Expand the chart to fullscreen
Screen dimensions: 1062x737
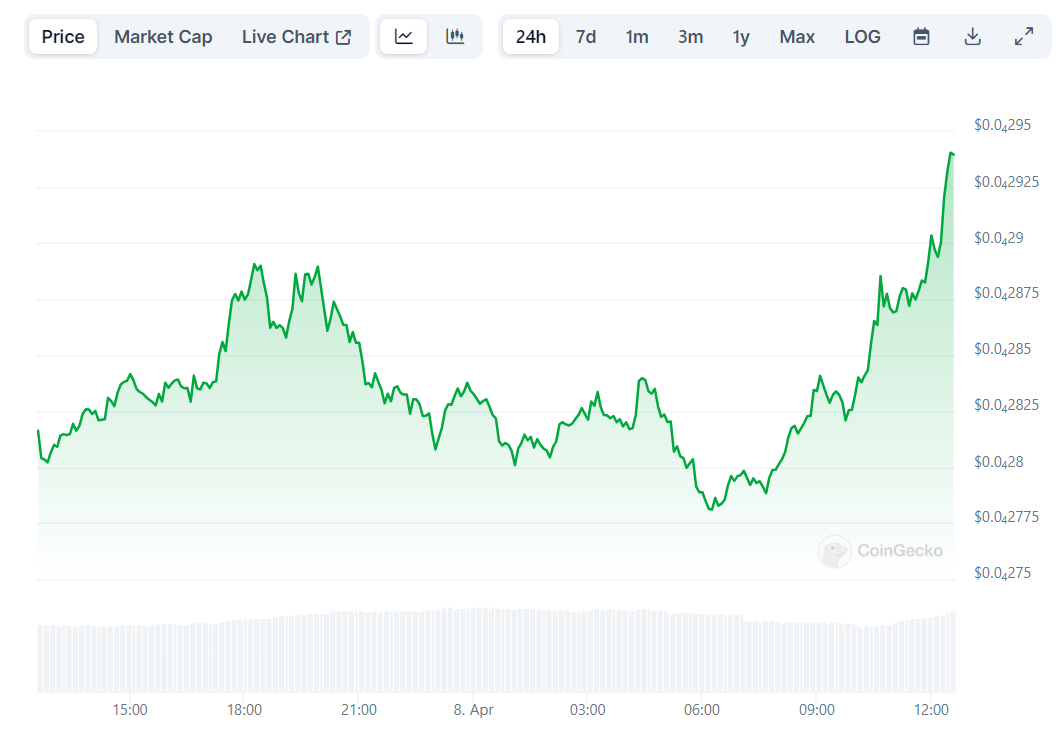click(x=1024, y=37)
